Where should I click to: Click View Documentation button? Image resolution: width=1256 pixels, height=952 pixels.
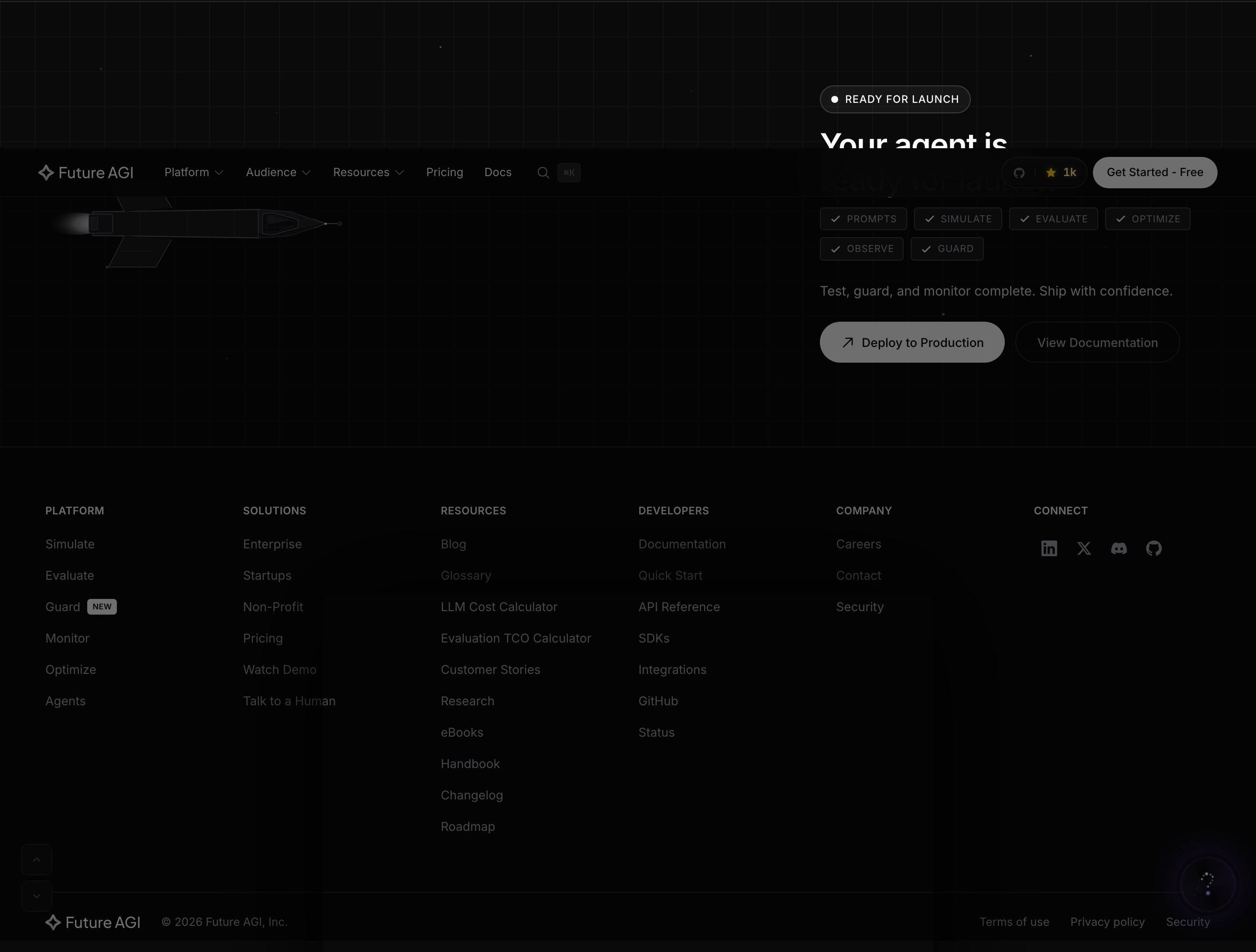1098,342
